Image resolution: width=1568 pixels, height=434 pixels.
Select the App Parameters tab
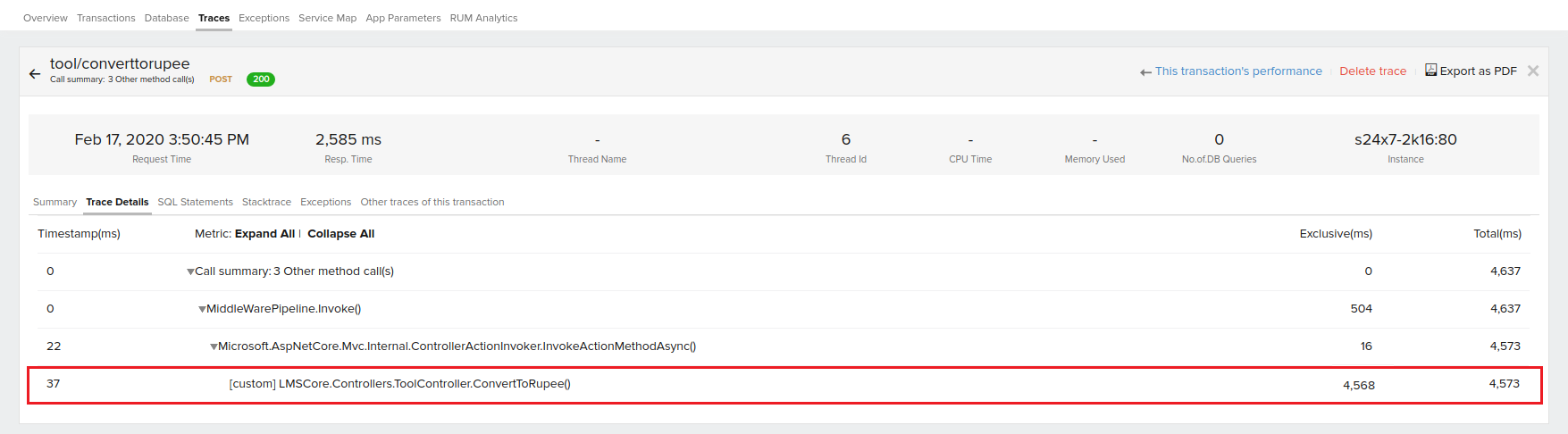(403, 18)
